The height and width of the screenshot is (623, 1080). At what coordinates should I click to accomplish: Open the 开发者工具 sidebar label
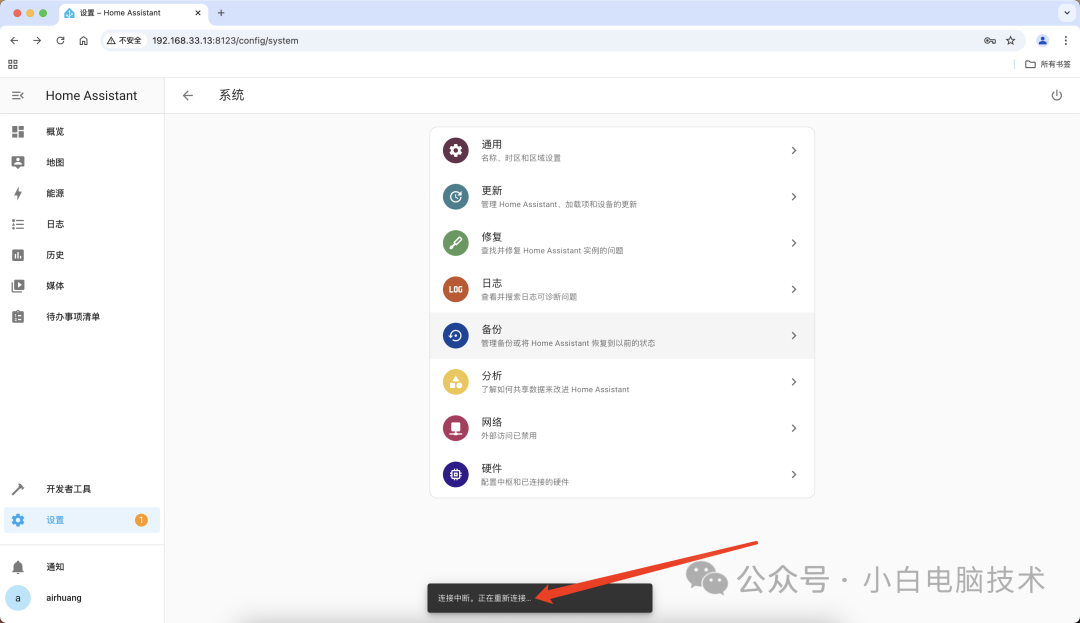tap(68, 489)
